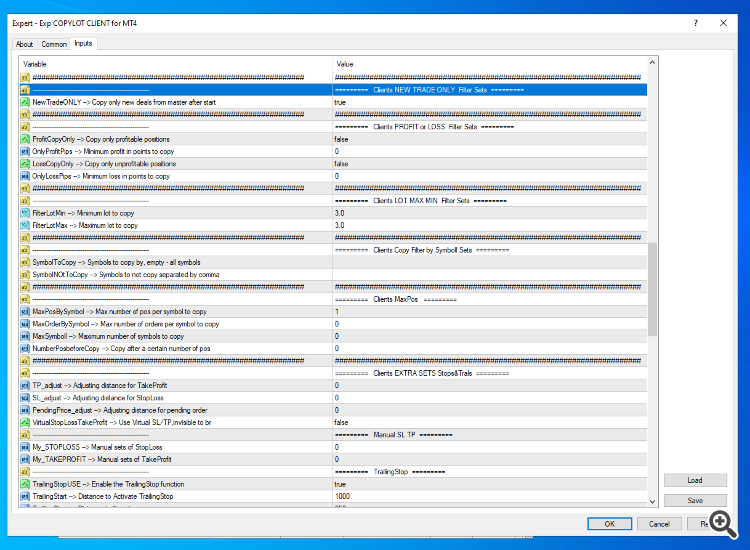Click 'SL_adjust --> Adjusting distance for StopLoss' label
Screen dimensions: 750x550
tap(98, 398)
